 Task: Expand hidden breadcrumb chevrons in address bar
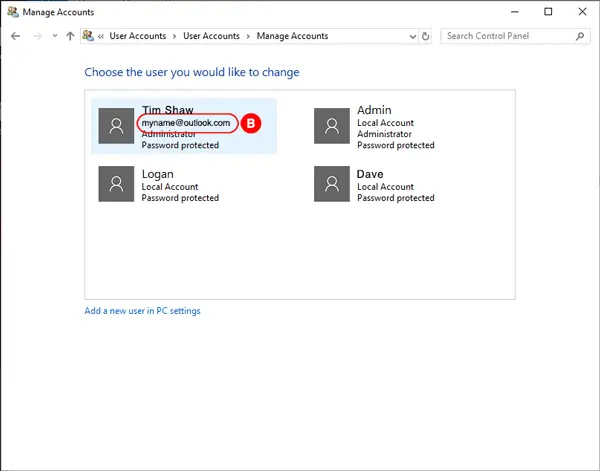click(x=101, y=36)
